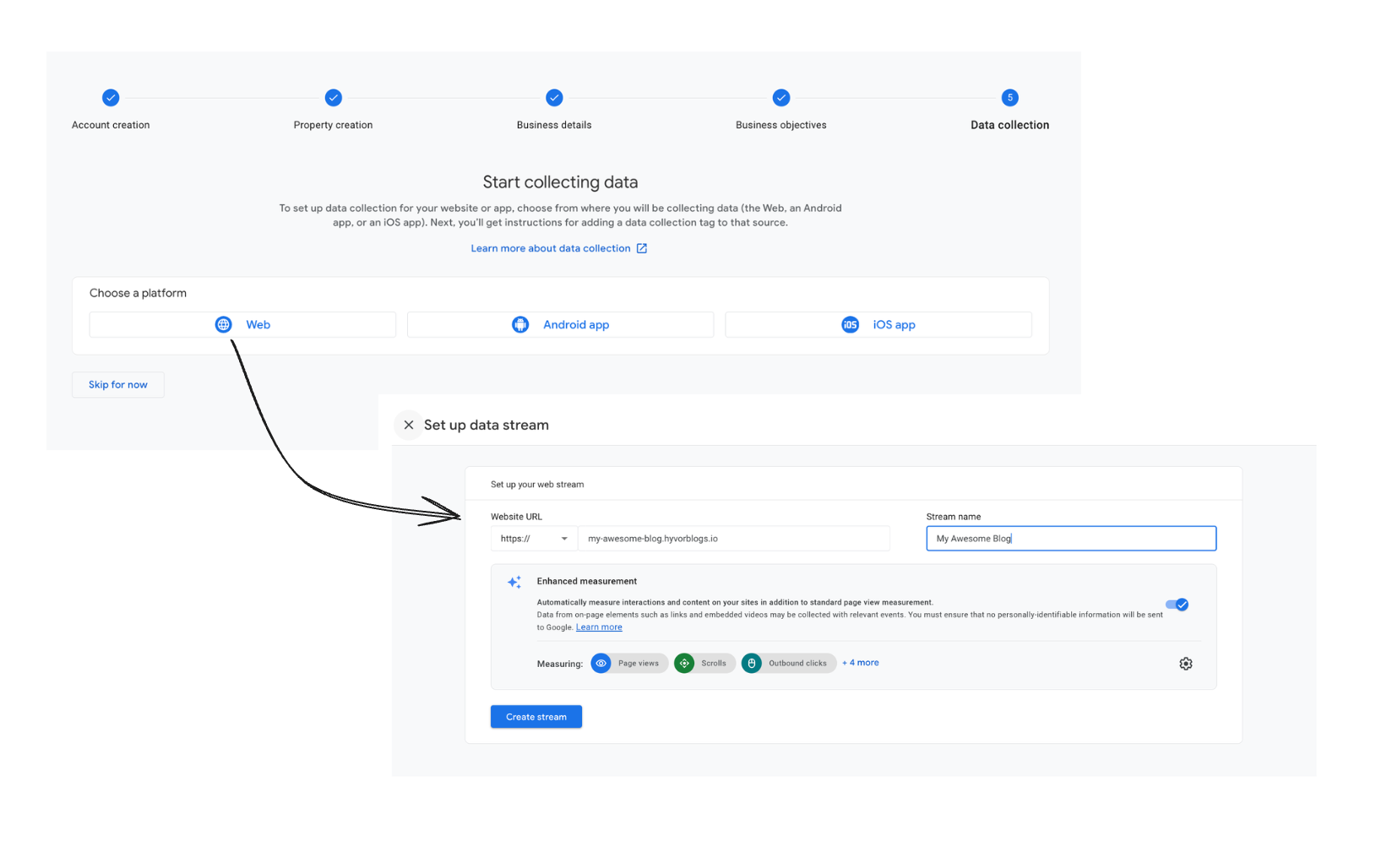The width and height of the screenshot is (1387, 868).
Task: Expand the + 4 more measuring options
Action: (x=860, y=663)
